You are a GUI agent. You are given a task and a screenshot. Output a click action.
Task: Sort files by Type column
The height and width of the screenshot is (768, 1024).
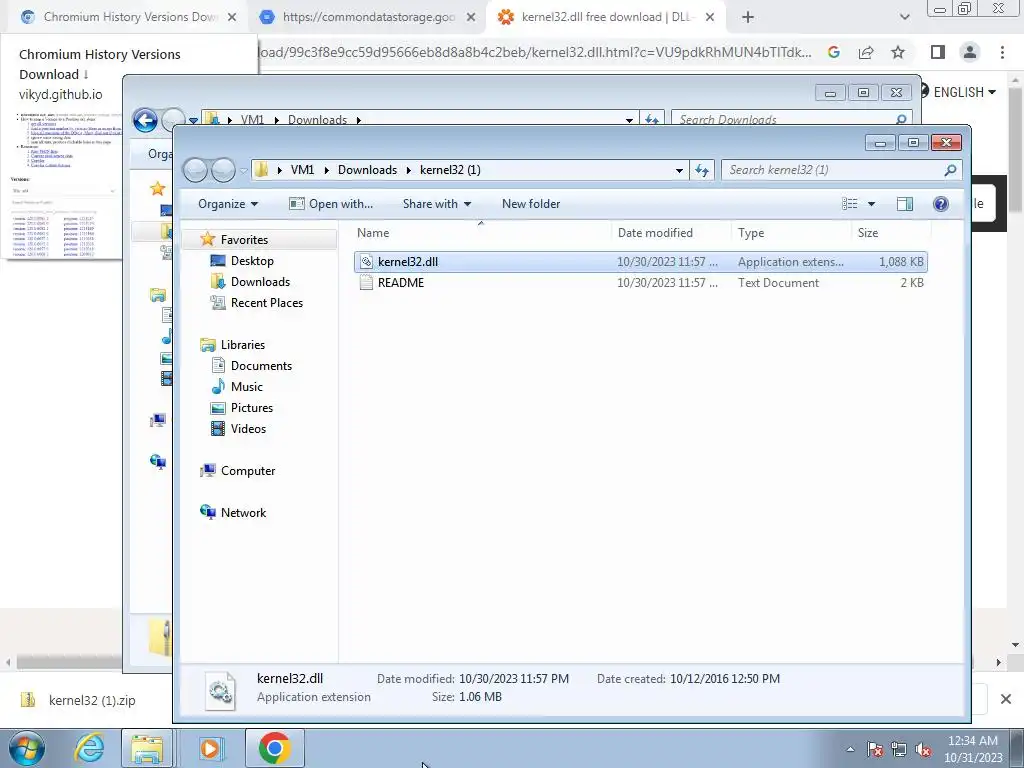point(751,232)
